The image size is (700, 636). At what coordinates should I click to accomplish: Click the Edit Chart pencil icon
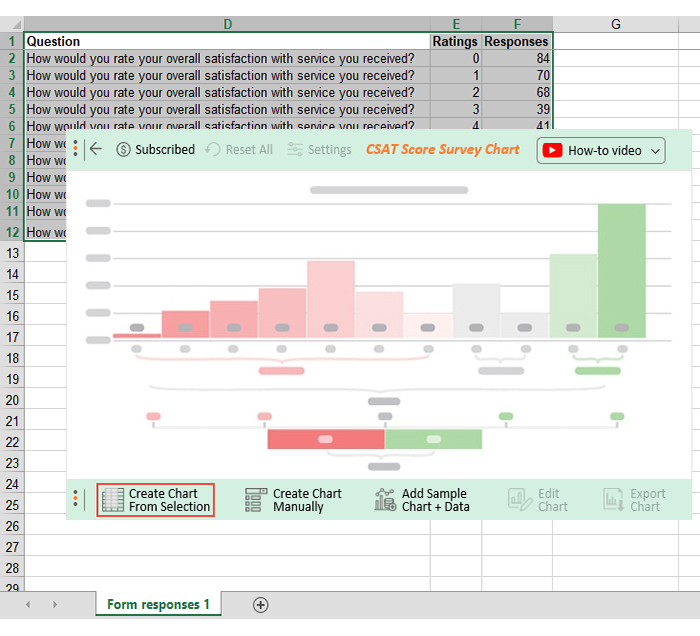click(x=520, y=499)
